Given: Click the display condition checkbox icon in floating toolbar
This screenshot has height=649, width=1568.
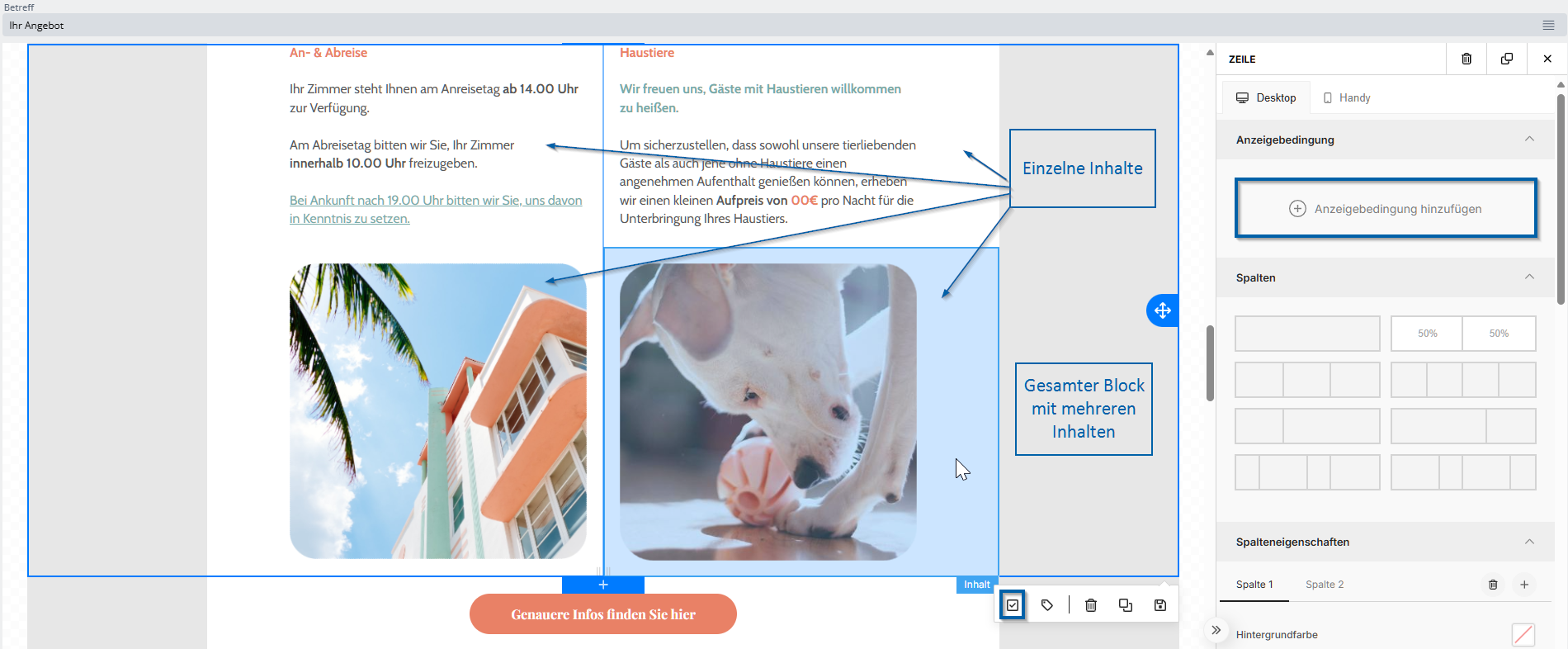Looking at the screenshot, I should pos(1013,605).
